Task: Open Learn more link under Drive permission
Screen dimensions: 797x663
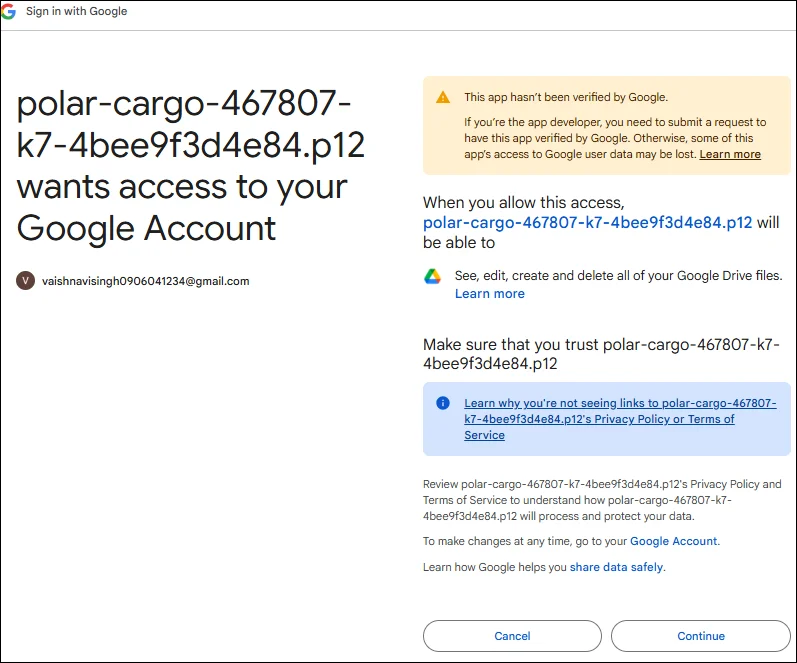Action: point(489,294)
